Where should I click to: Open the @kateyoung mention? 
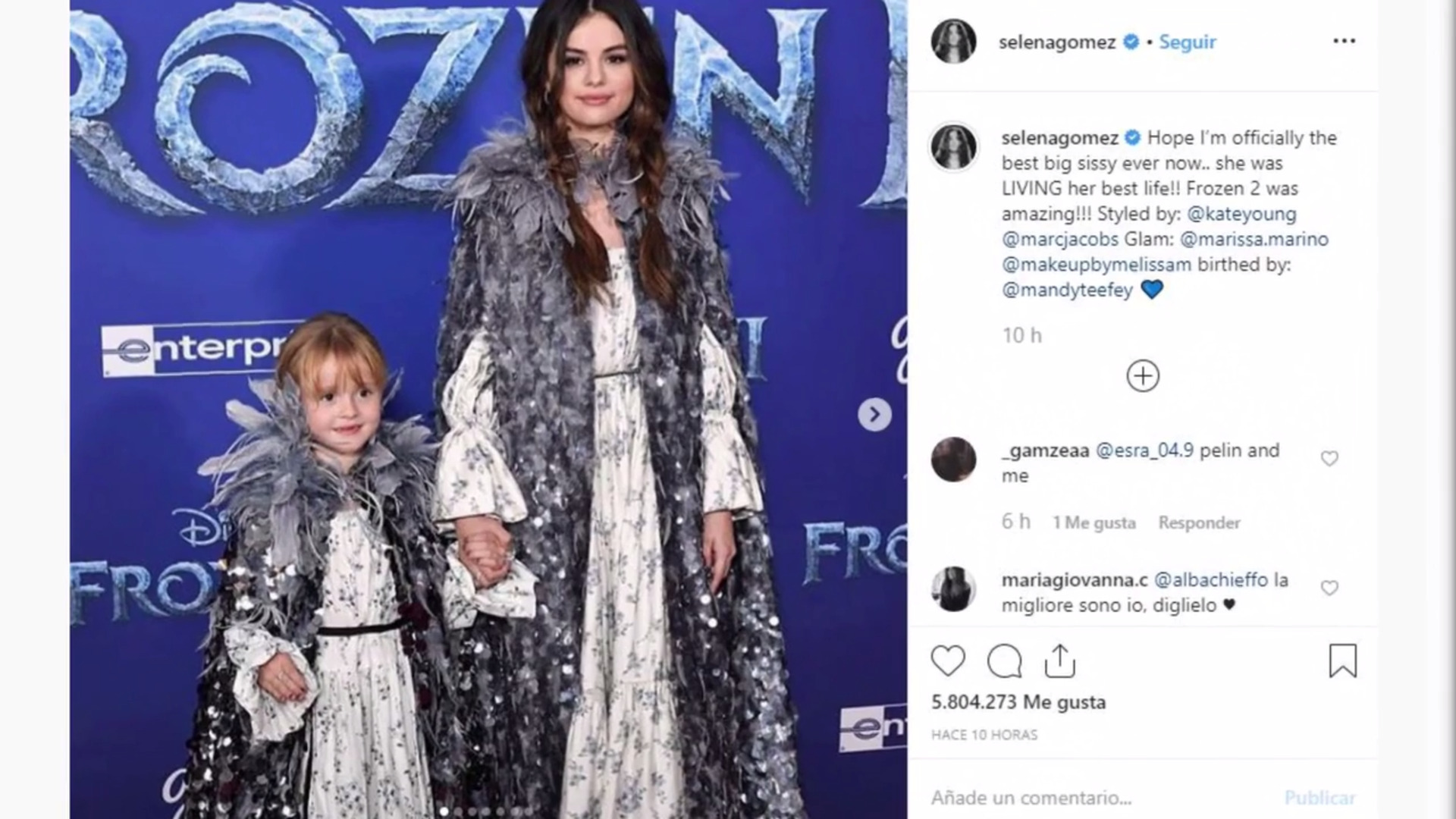tap(1241, 214)
